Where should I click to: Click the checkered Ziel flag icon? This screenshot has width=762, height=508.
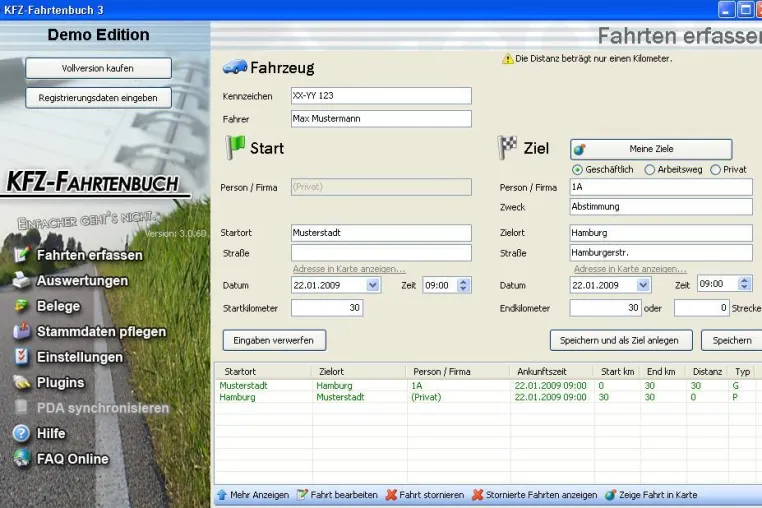(x=507, y=147)
